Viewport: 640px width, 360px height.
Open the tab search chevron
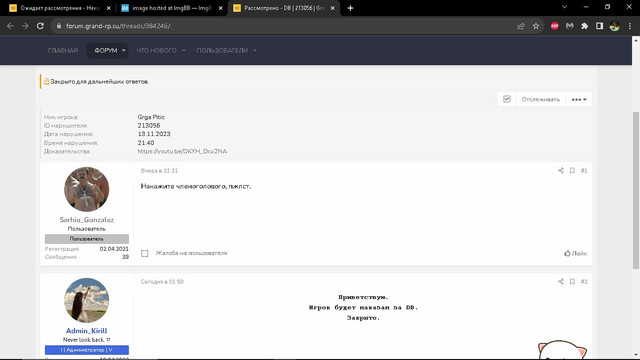(x=564, y=7)
